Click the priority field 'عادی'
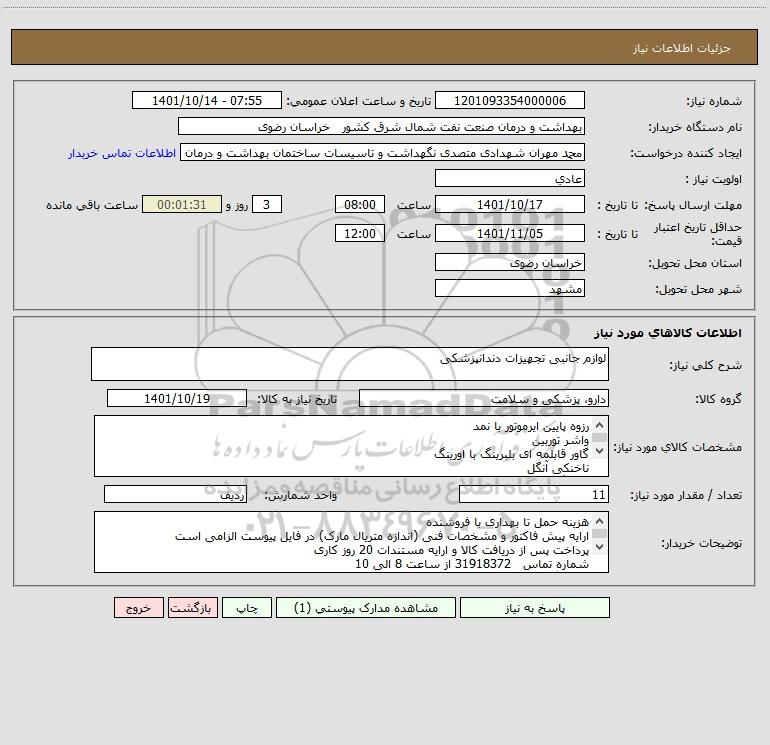Viewport: 770px width, 745px height. click(x=510, y=179)
